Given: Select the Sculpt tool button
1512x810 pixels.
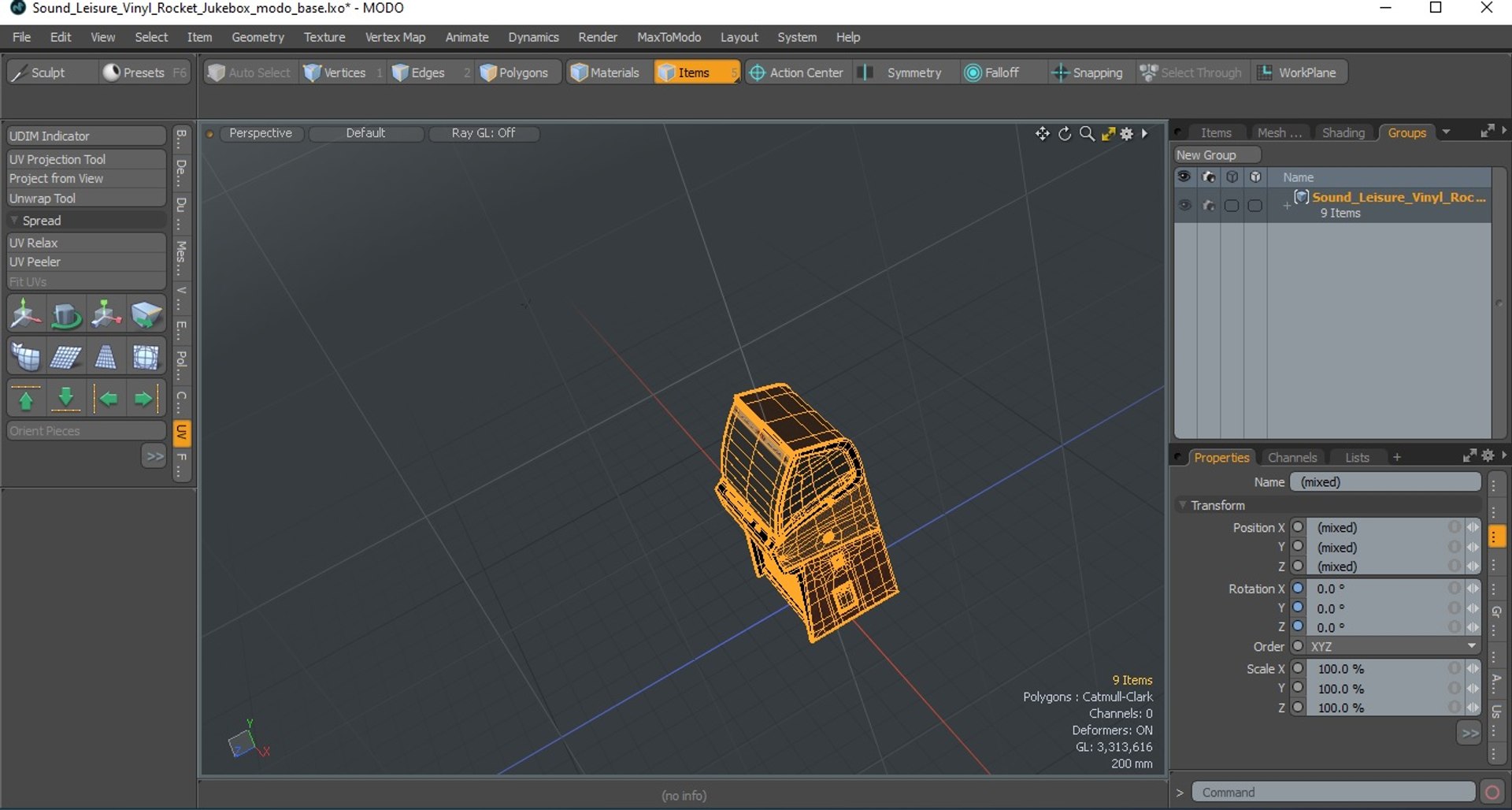Looking at the screenshot, I should (x=50, y=72).
